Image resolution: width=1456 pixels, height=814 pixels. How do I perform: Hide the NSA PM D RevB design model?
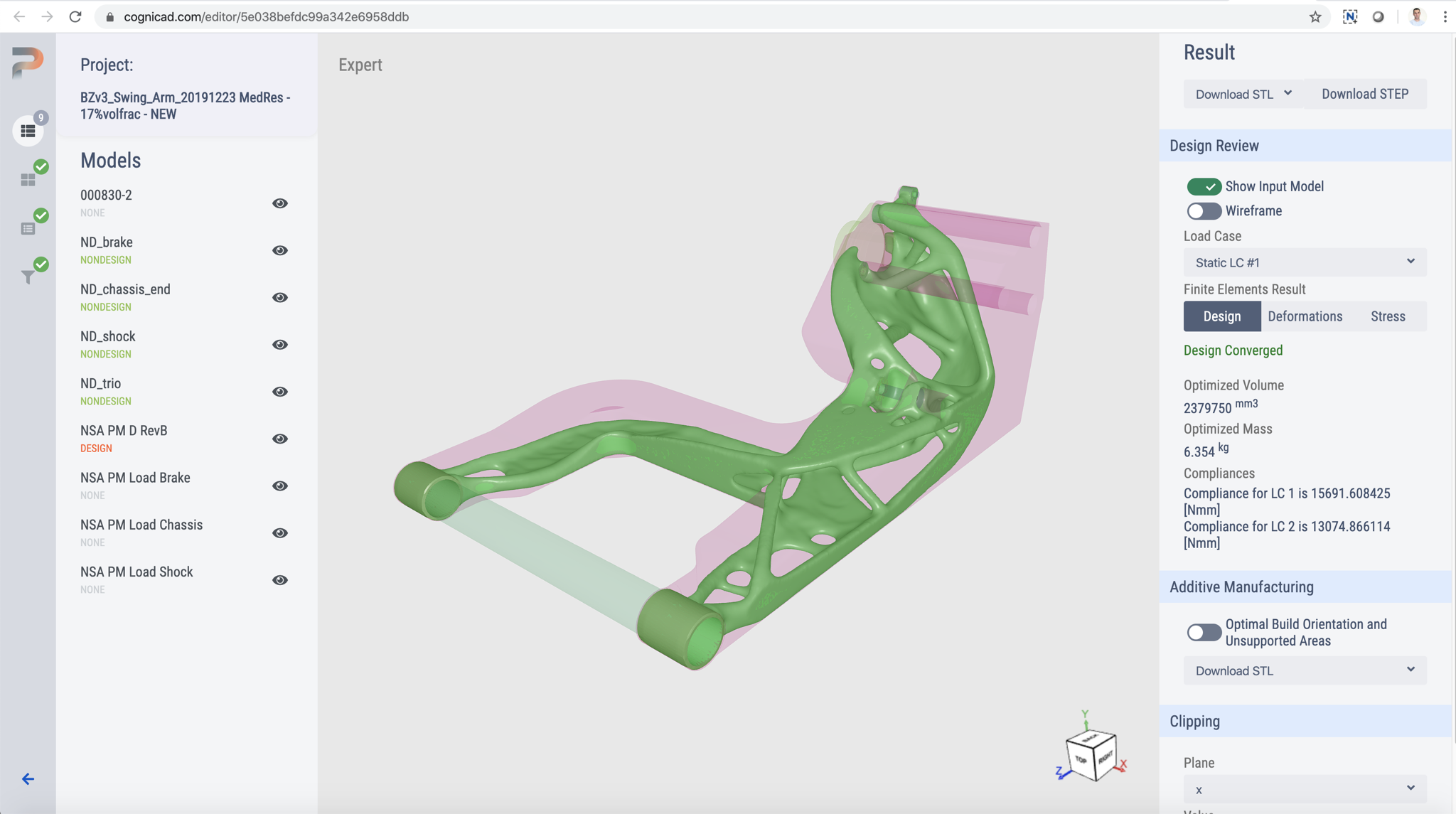tap(279, 439)
